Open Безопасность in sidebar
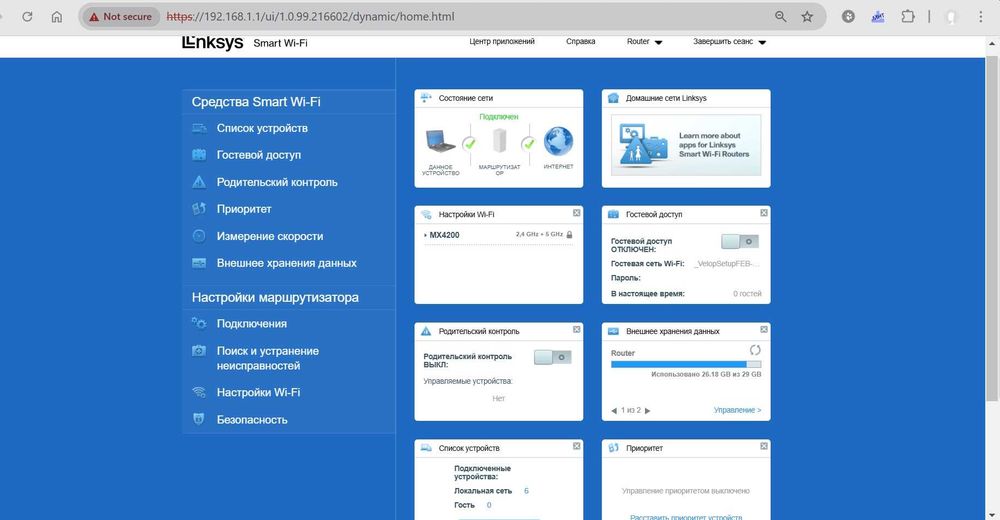Screen dimensions: 1000x520 [252, 420]
